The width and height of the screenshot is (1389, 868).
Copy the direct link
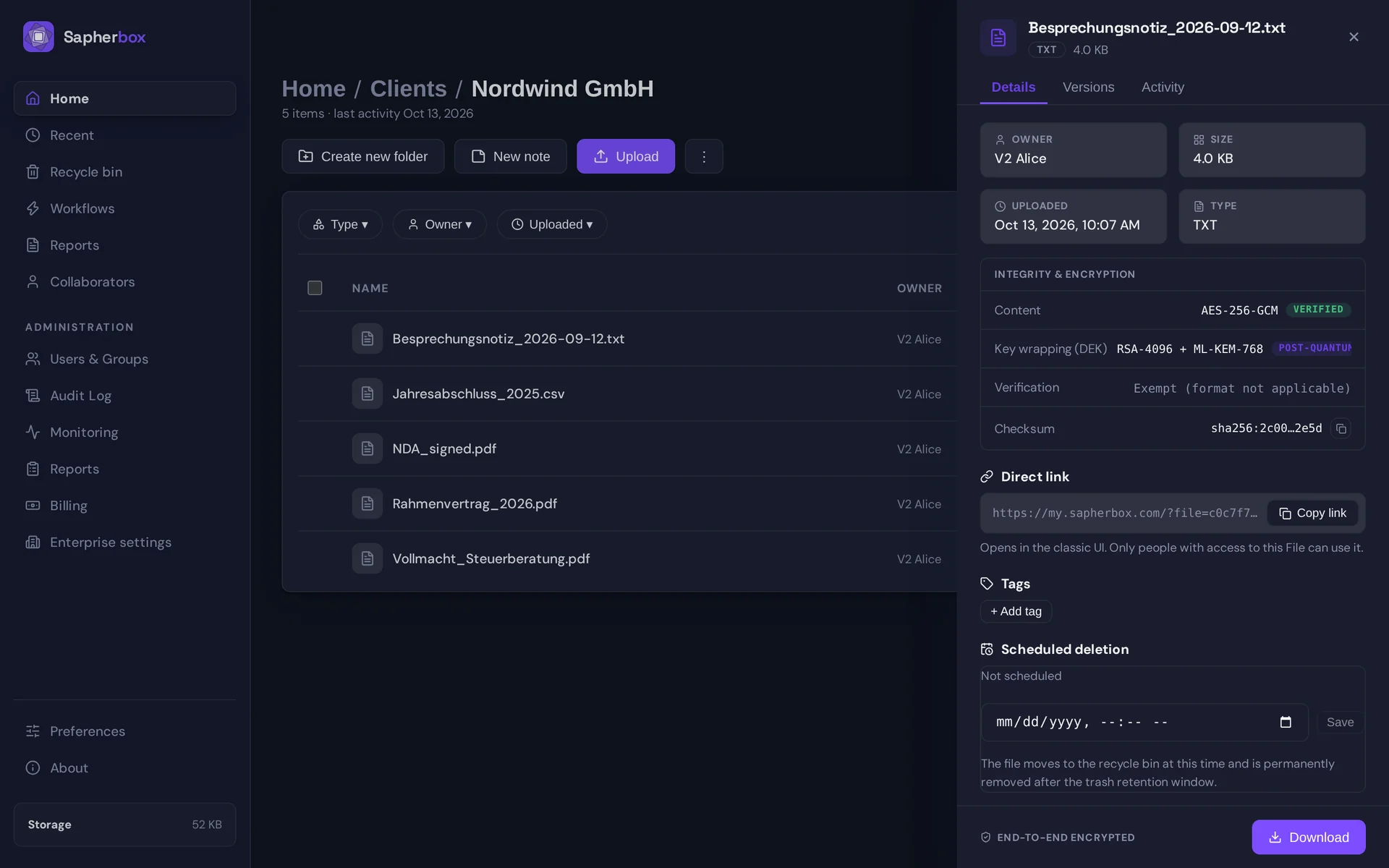coord(1312,513)
